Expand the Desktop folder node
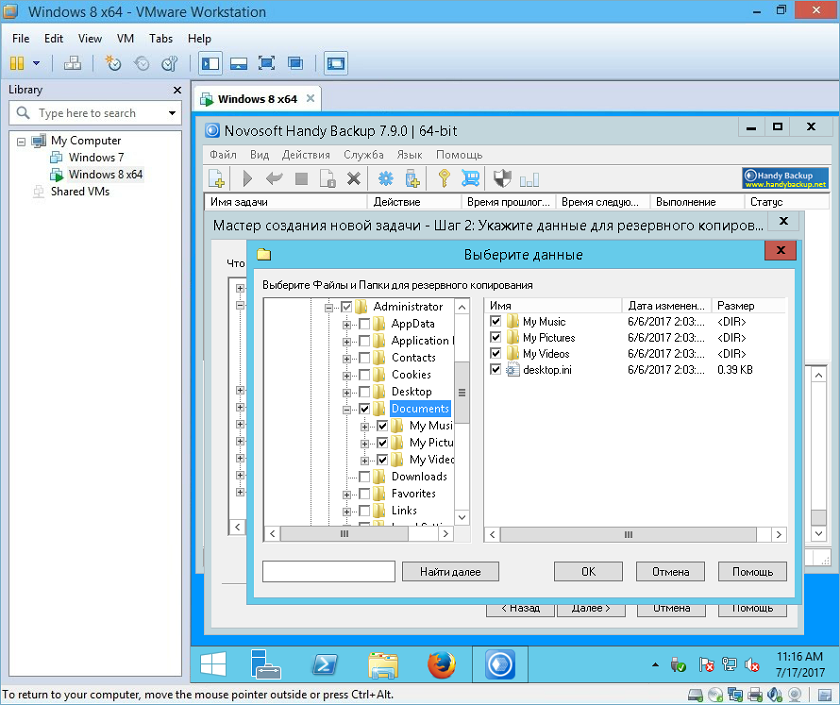 [x=347, y=393]
